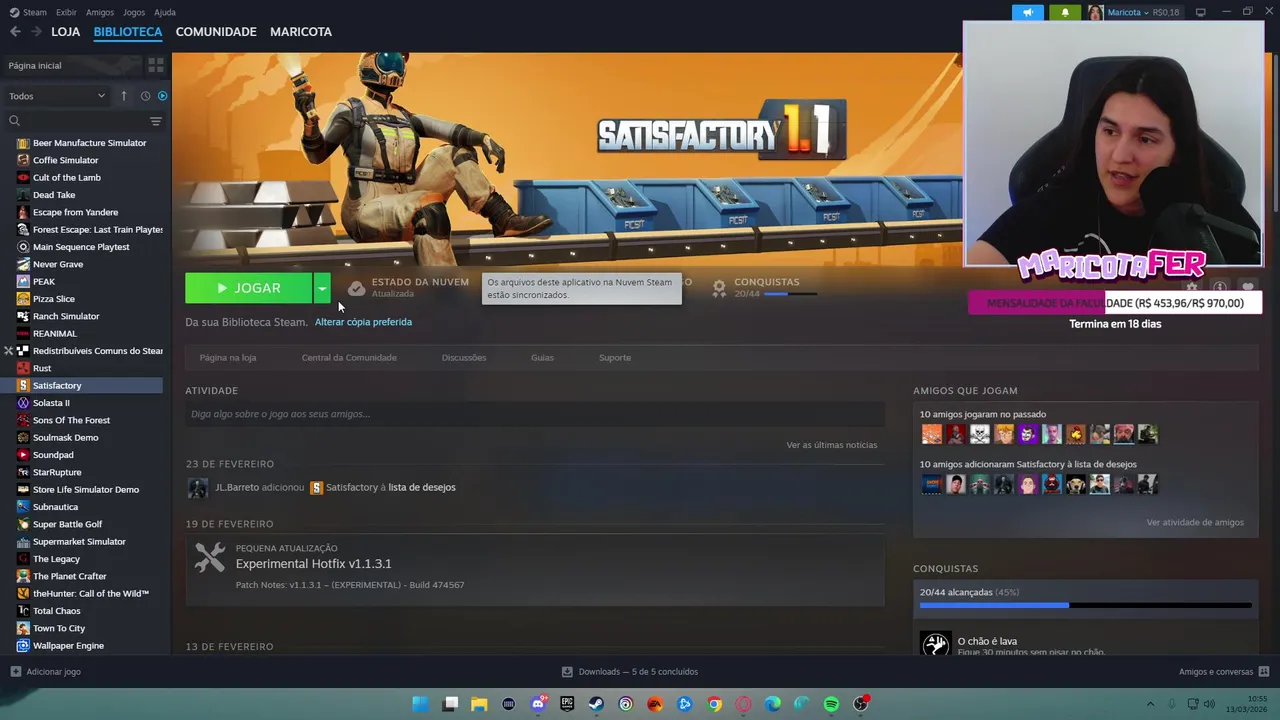Open the Amigos menu
Image resolution: width=1280 pixels, height=720 pixels.
(x=100, y=12)
